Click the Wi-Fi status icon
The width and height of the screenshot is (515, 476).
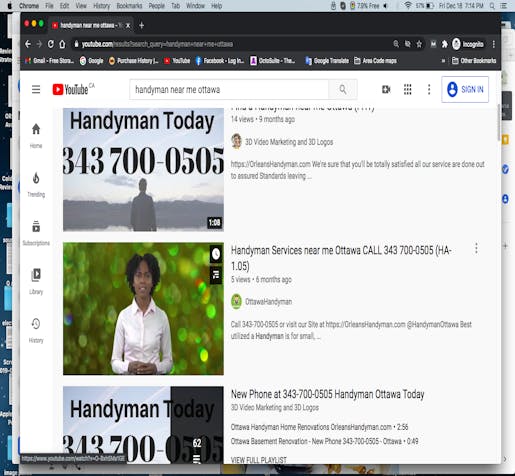coord(407,5)
